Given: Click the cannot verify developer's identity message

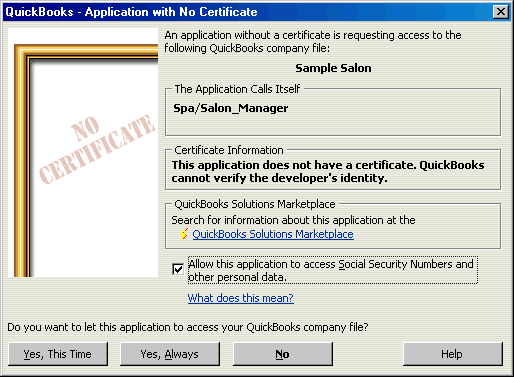Looking at the screenshot, I should coord(328,171).
